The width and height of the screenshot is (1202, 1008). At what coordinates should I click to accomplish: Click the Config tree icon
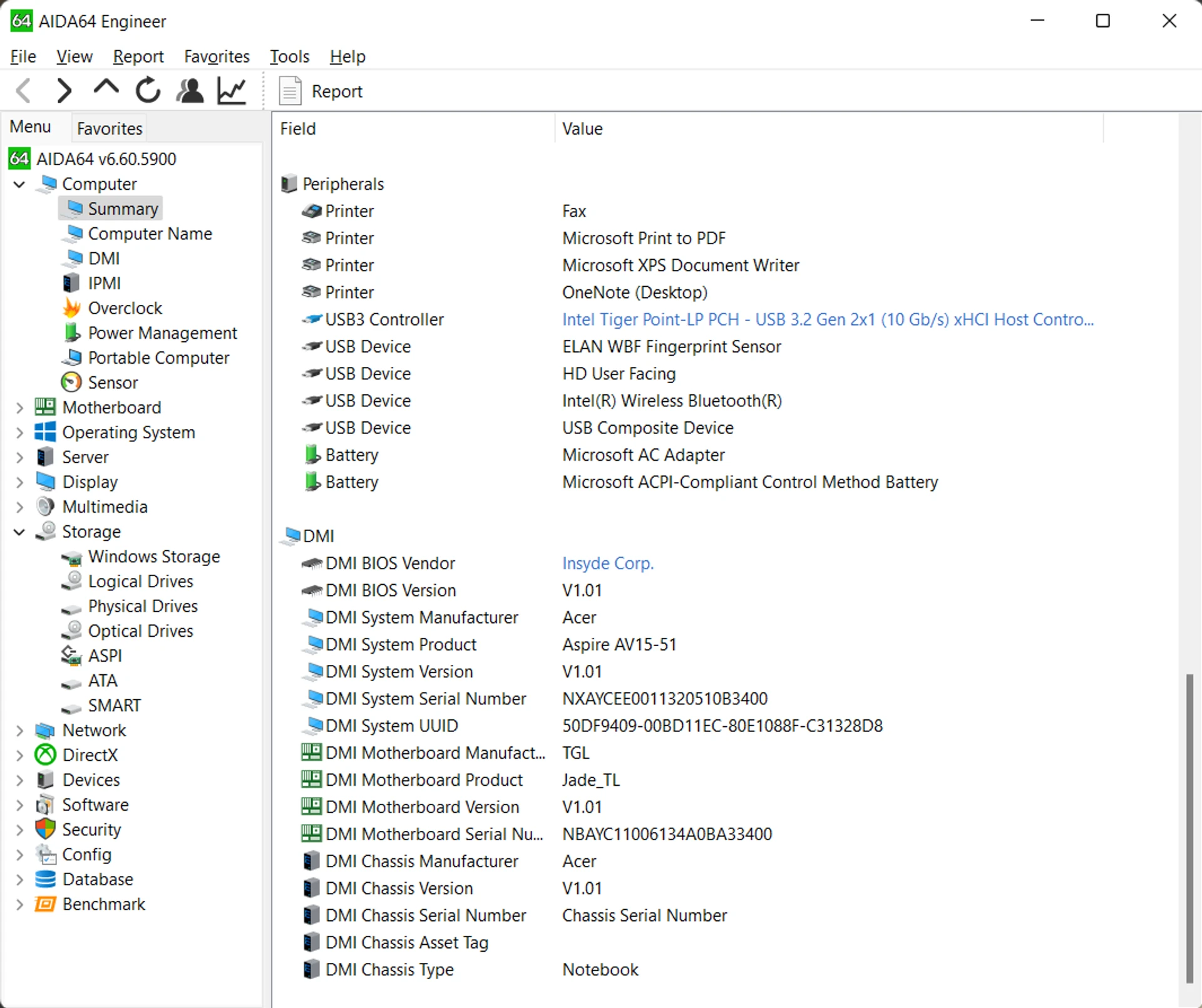45,855
